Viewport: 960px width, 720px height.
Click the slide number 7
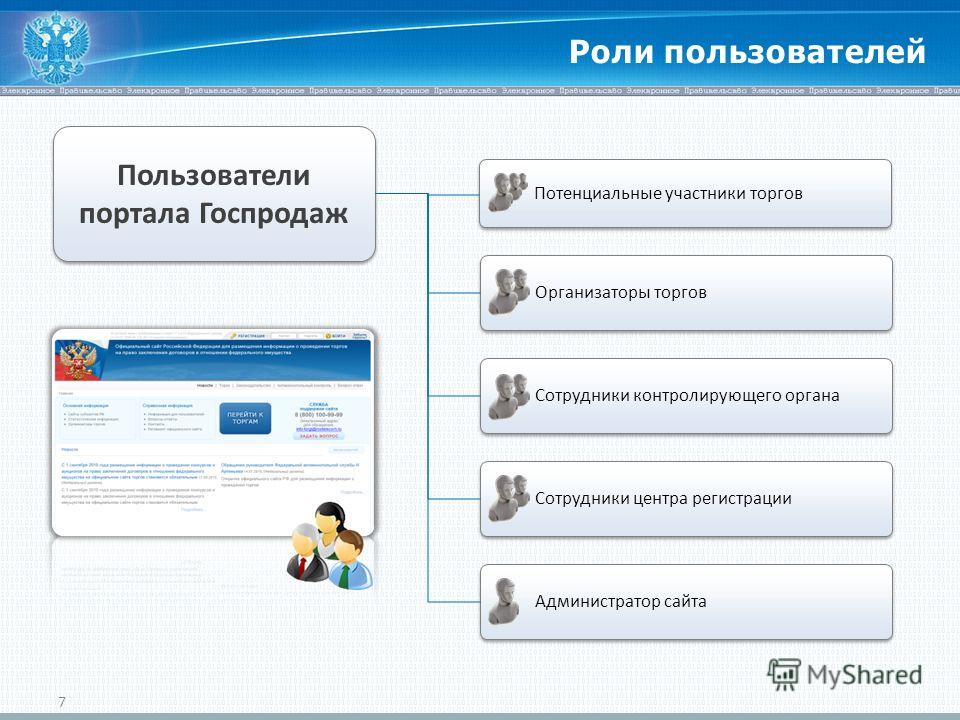[x=61, y=702]
